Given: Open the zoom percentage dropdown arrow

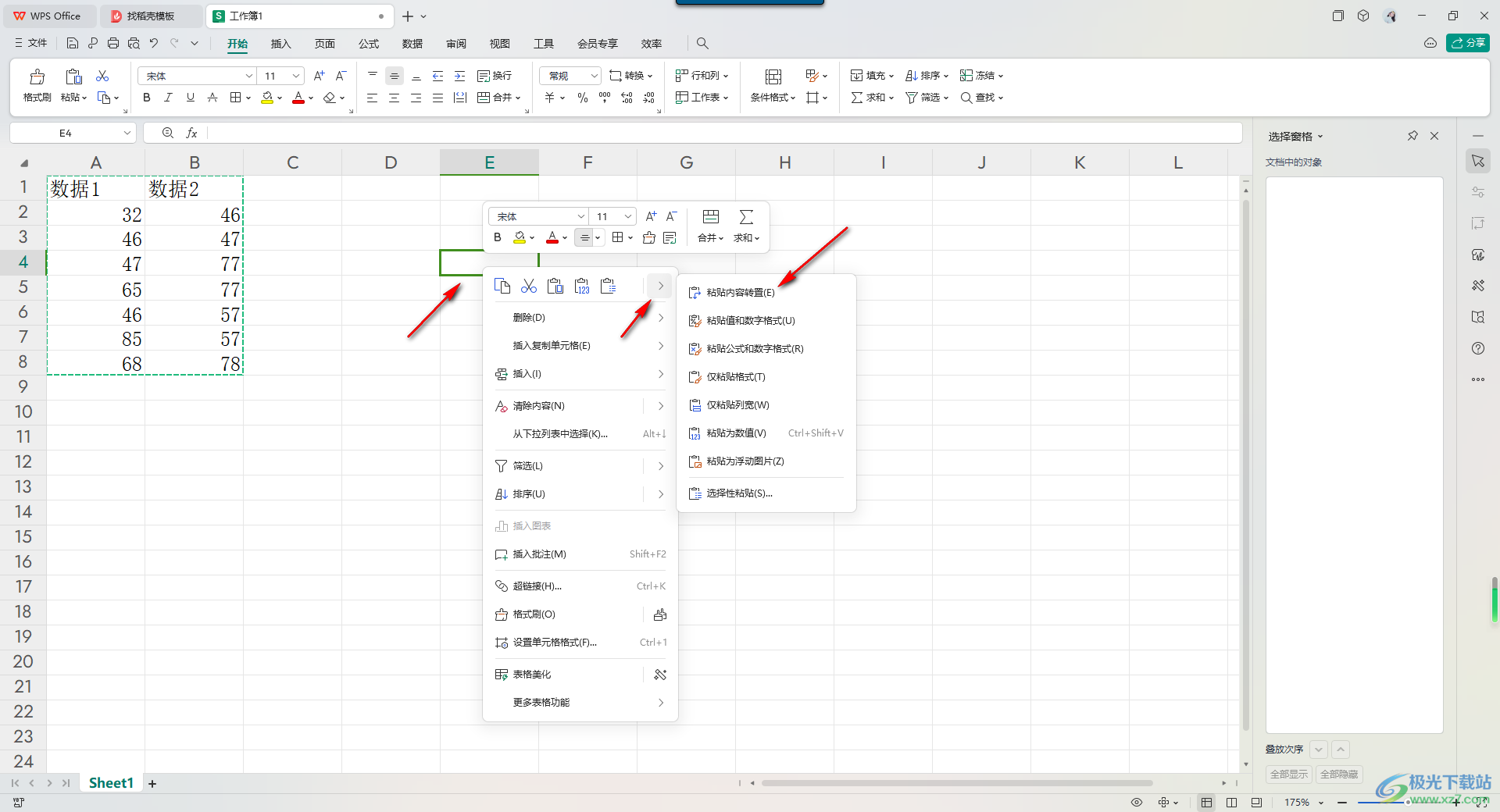Looking at the screenshot, I should pos(1321,803).
